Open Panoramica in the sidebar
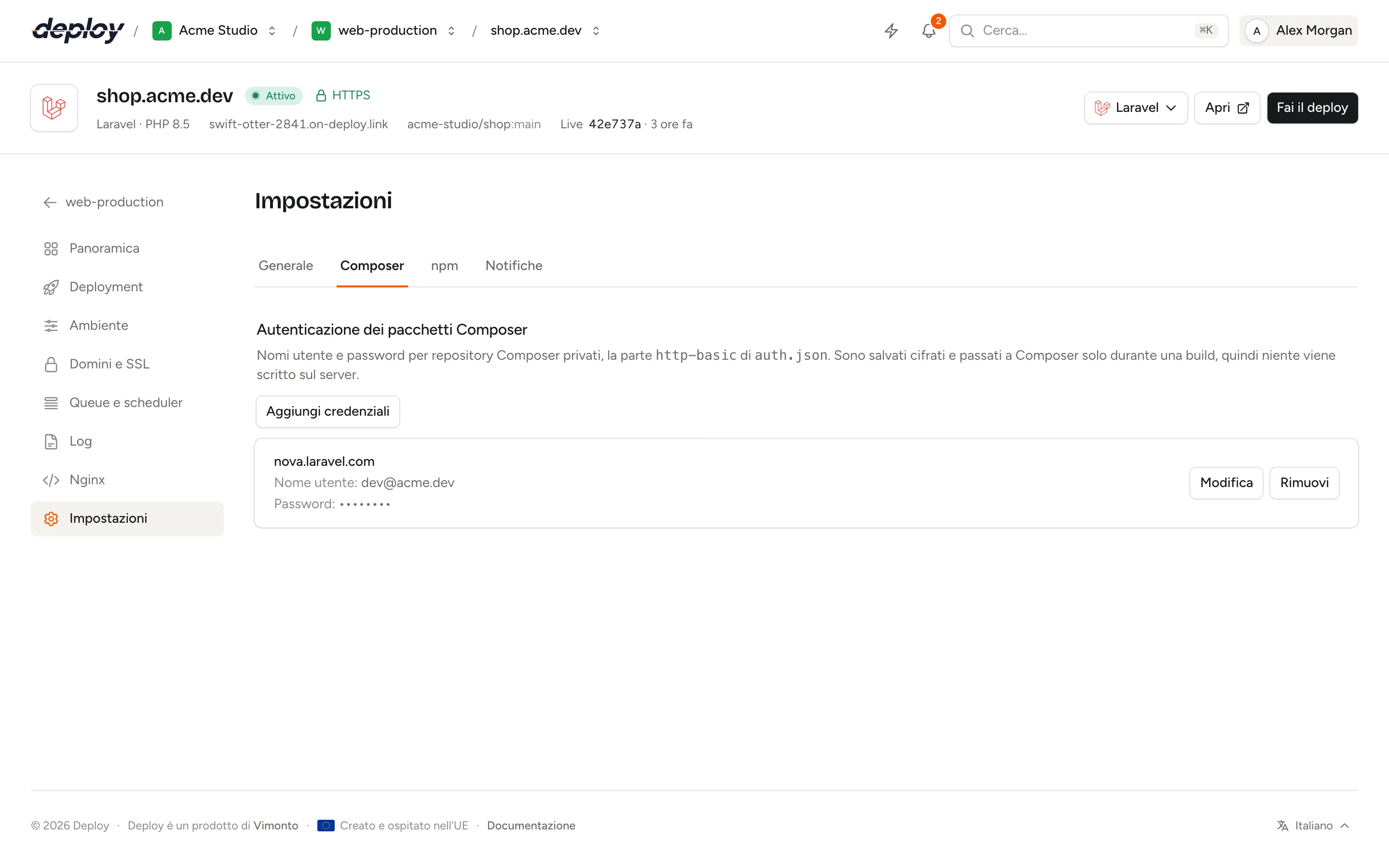The height and width of the screenshot is (868, 1389). point(127,248)
